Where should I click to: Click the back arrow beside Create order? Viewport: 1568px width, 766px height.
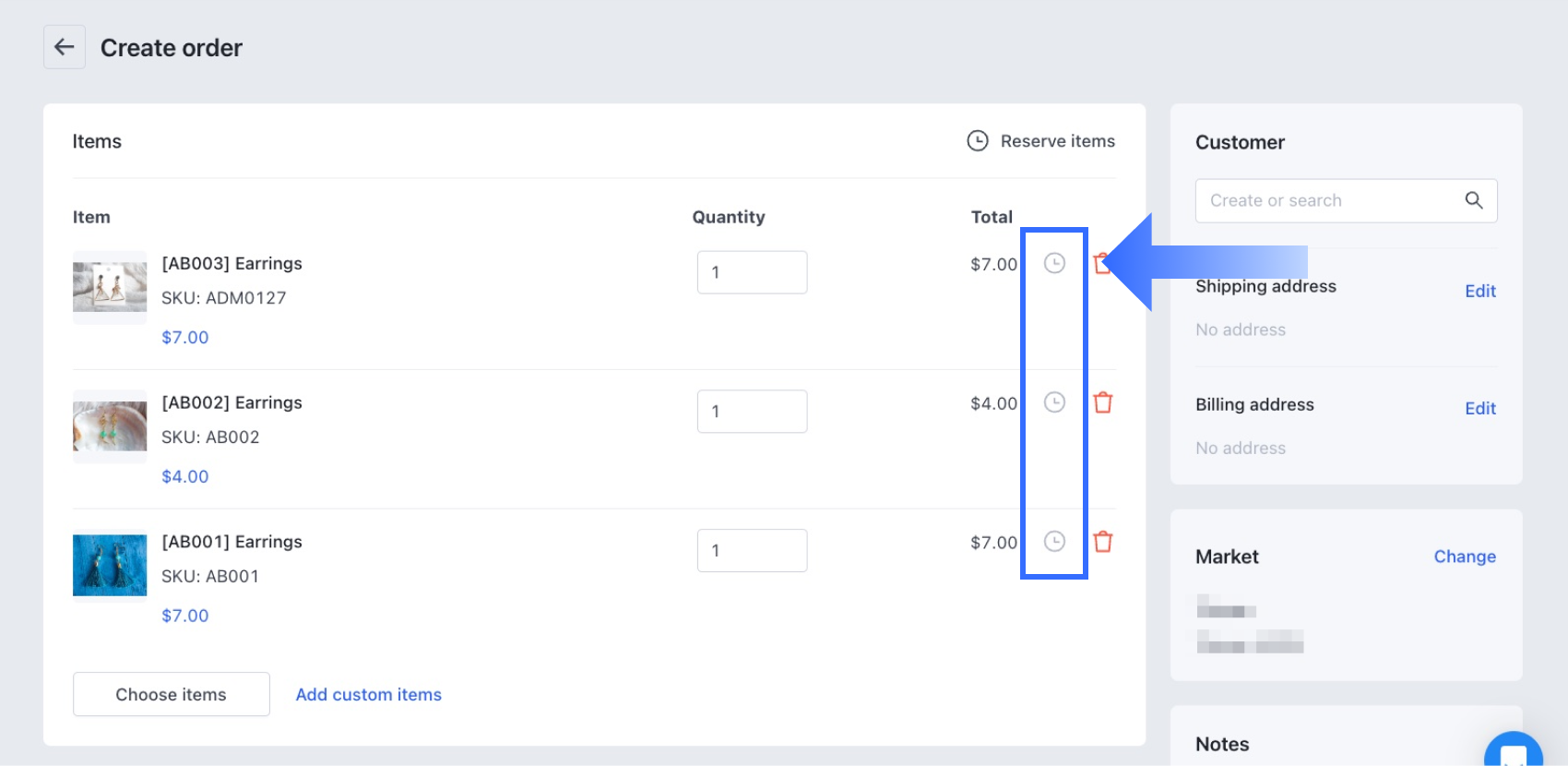(x=64, y=47)
